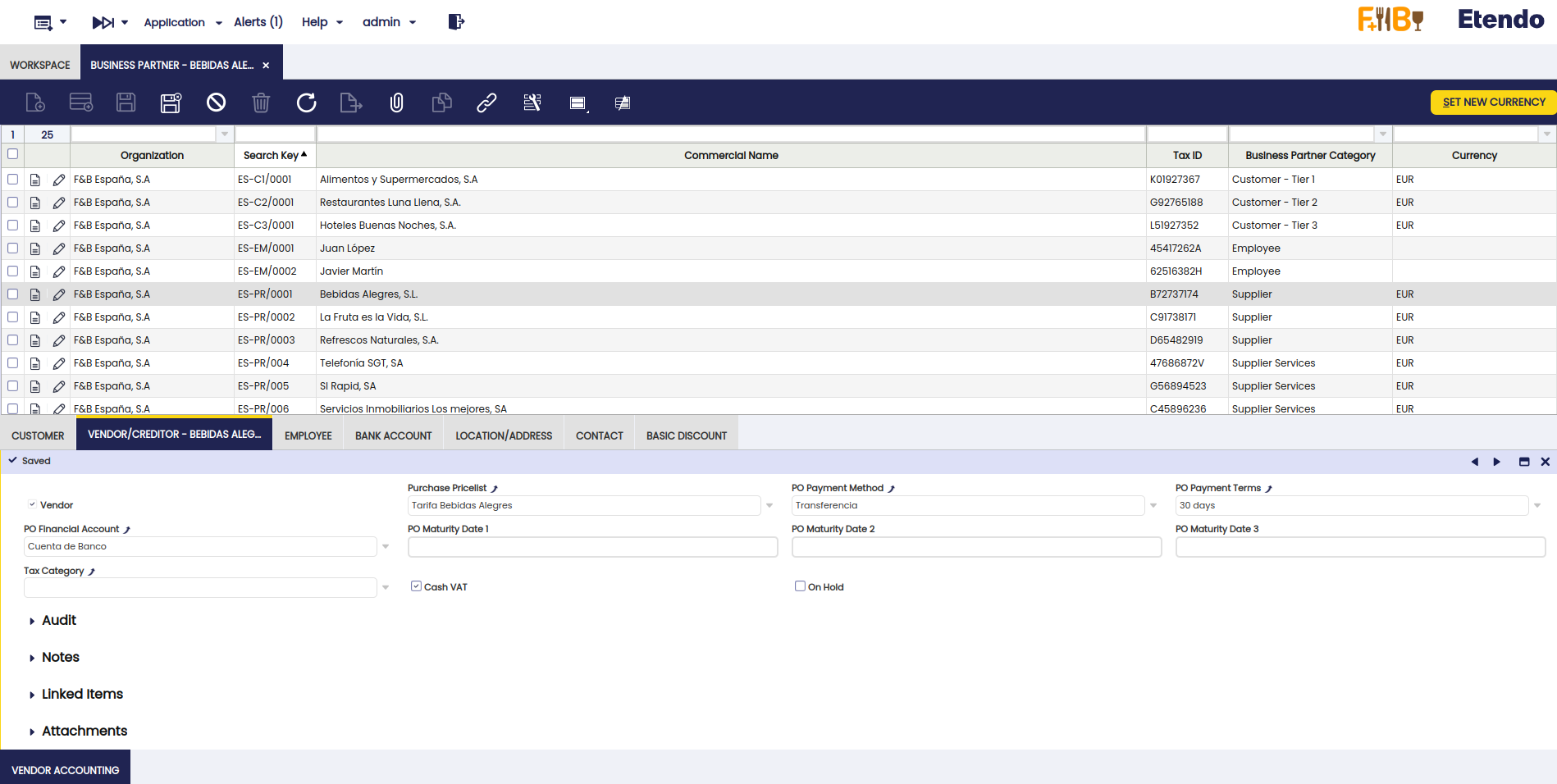The width and height of the screenshot is (1557, 784).
Task: Switch to the Location/Address subtab
Action: click(504, 435)
